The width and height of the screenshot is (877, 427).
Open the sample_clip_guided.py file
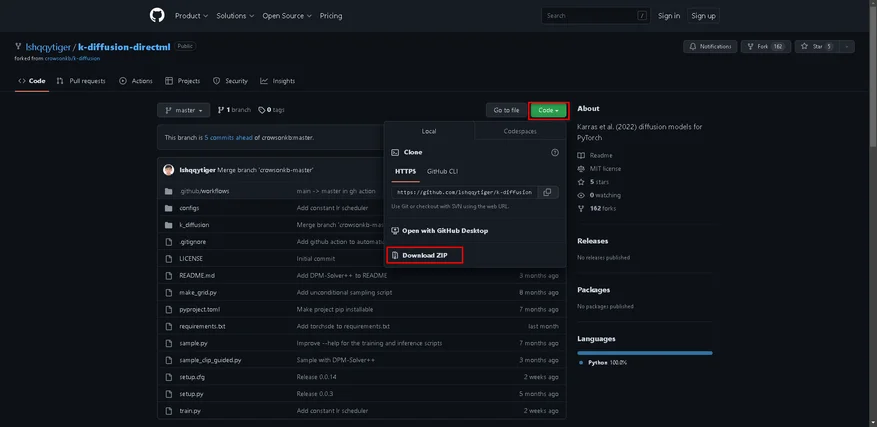coord(210,360)
